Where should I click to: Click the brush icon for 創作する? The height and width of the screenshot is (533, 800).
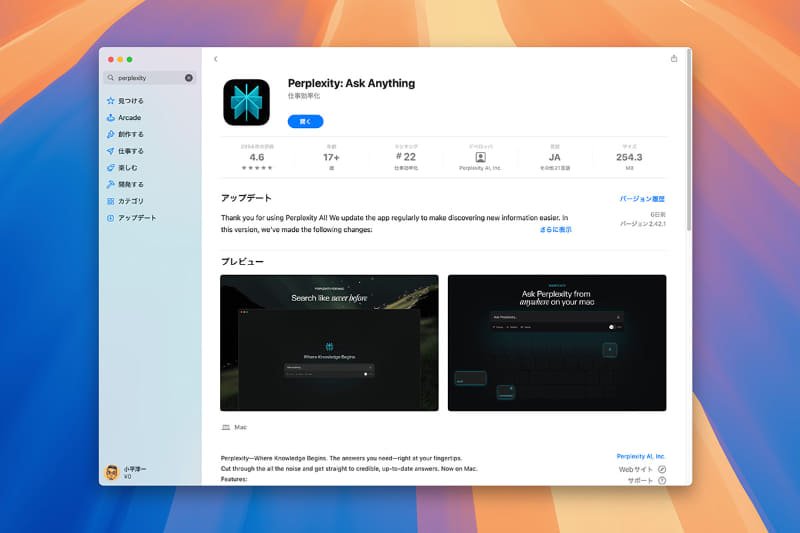pos(111,134)
